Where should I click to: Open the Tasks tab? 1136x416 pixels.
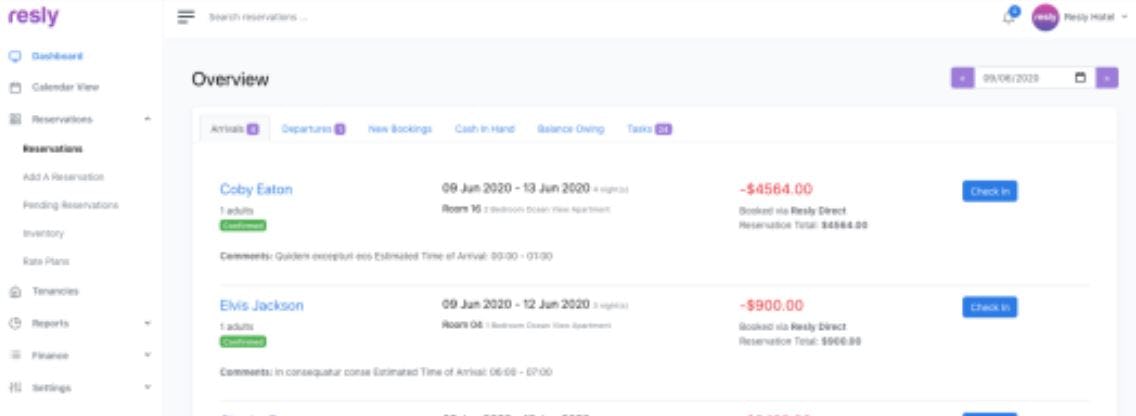pyautogui.click(x=649, y=129)
